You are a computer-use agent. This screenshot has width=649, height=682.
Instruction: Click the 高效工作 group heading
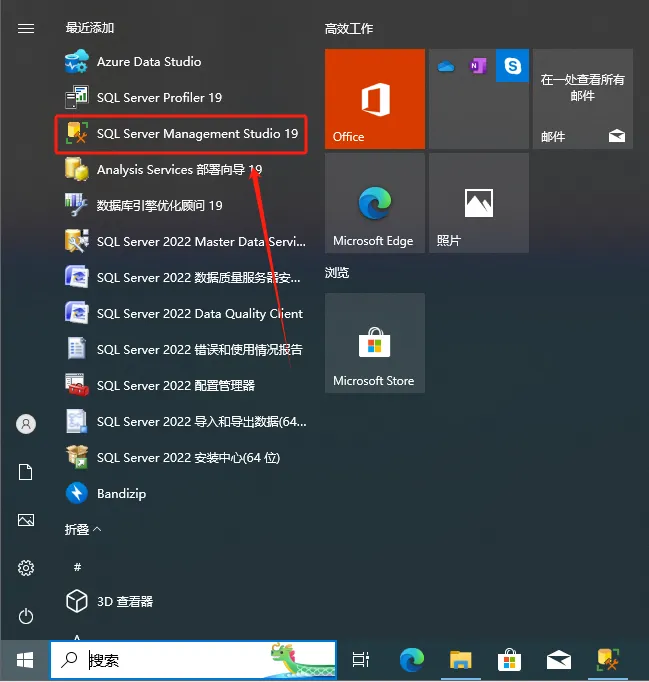click(x=349, y=29)
